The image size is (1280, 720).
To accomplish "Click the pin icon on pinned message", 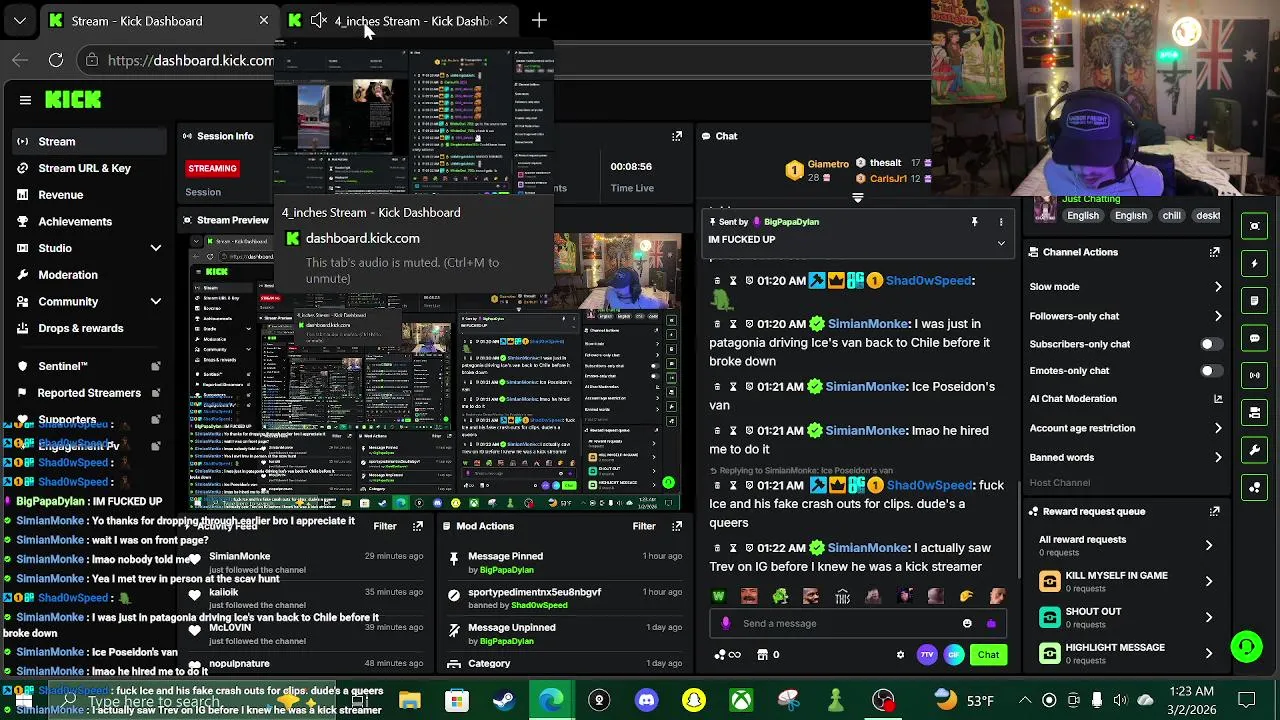I will coord(974,222).
